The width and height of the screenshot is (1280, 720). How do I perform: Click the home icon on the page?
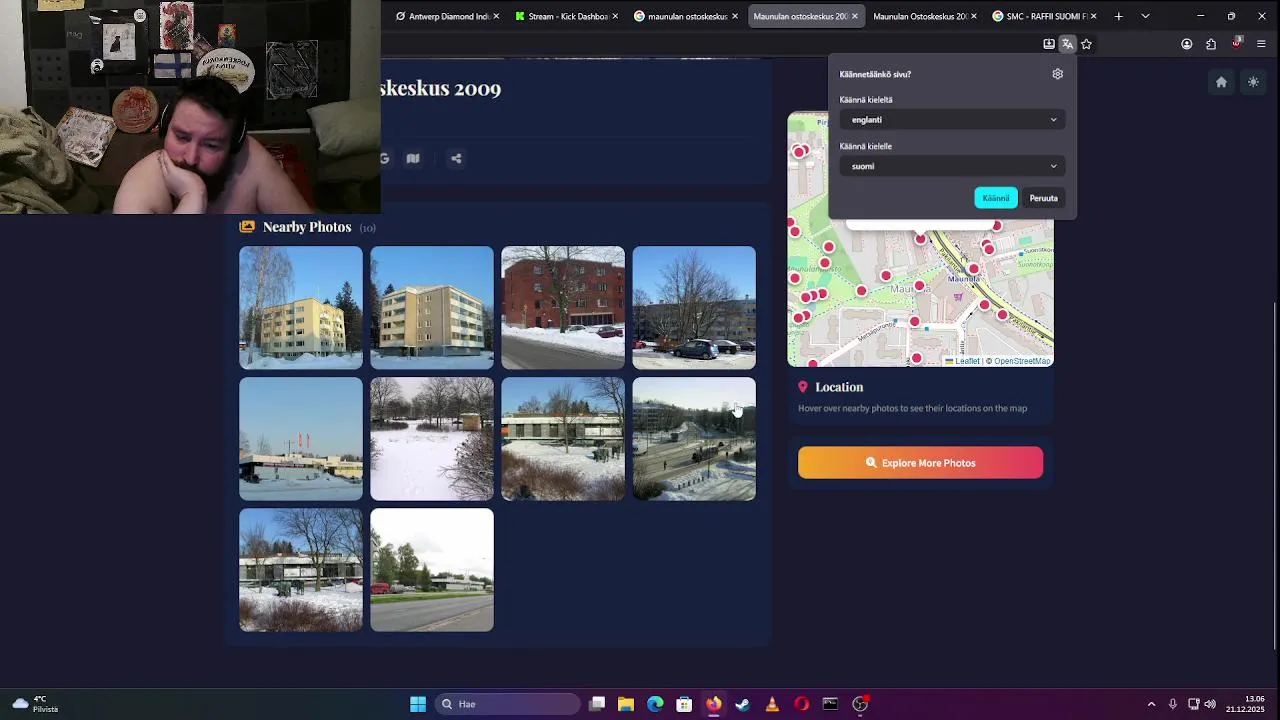click(1221, 82)
